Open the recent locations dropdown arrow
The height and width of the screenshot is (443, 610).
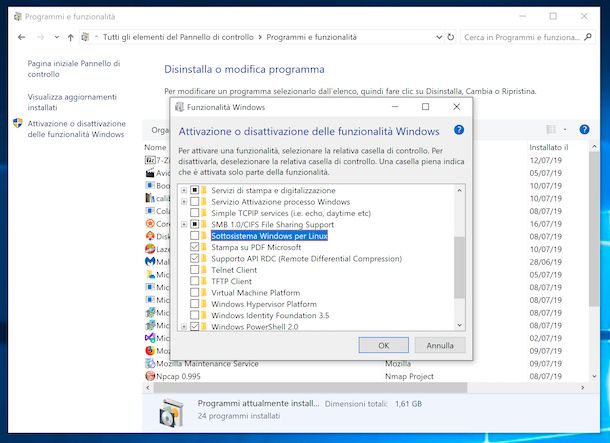pyautogui.click(x=56, y=37)
